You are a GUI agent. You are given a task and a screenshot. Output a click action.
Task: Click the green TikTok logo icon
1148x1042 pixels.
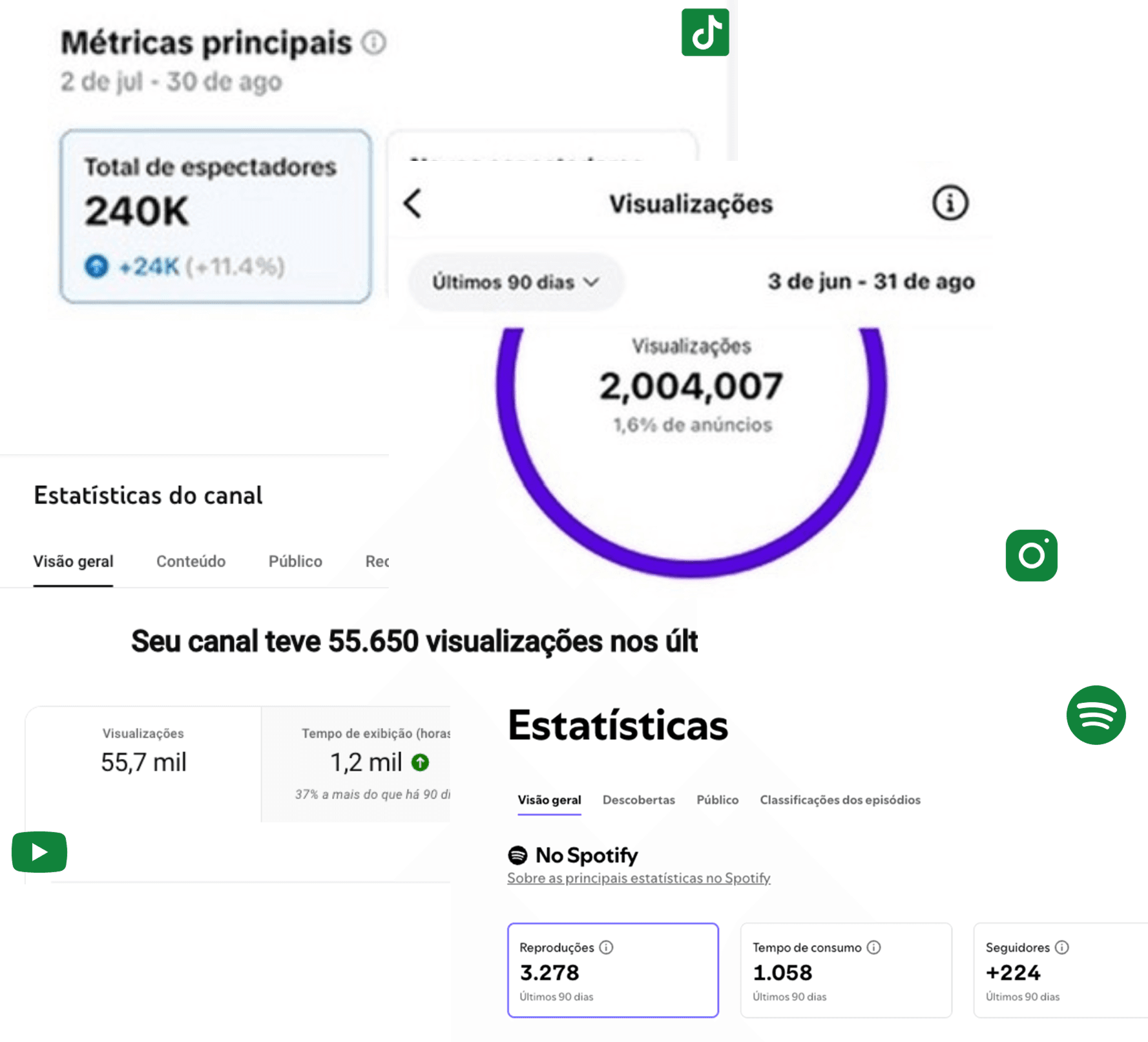click(x=705, y=32)
